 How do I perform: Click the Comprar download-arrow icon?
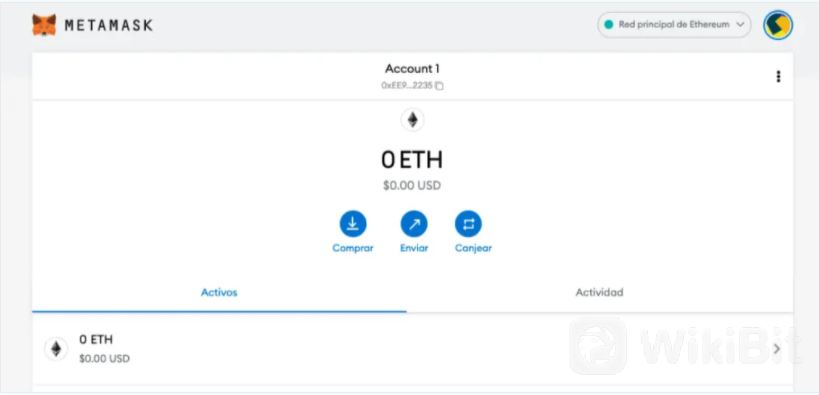click(353, 224)
